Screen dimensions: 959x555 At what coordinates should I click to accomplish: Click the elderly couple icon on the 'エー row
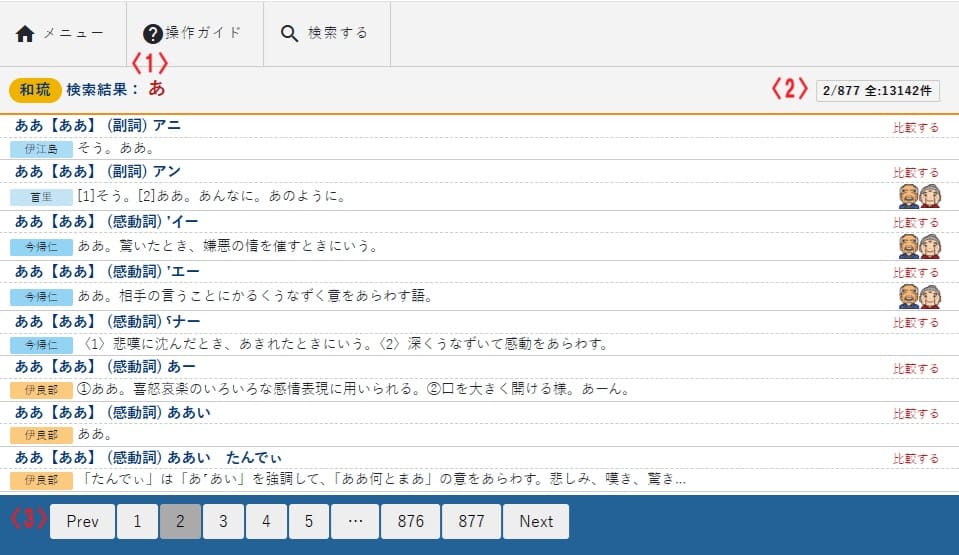919,296
